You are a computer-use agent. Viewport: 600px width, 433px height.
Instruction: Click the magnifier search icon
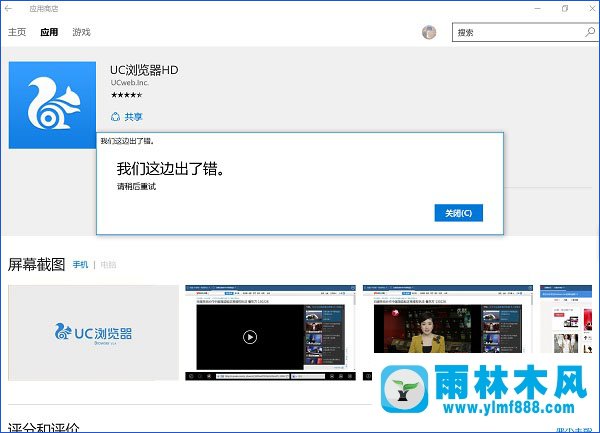pos(590,33)
